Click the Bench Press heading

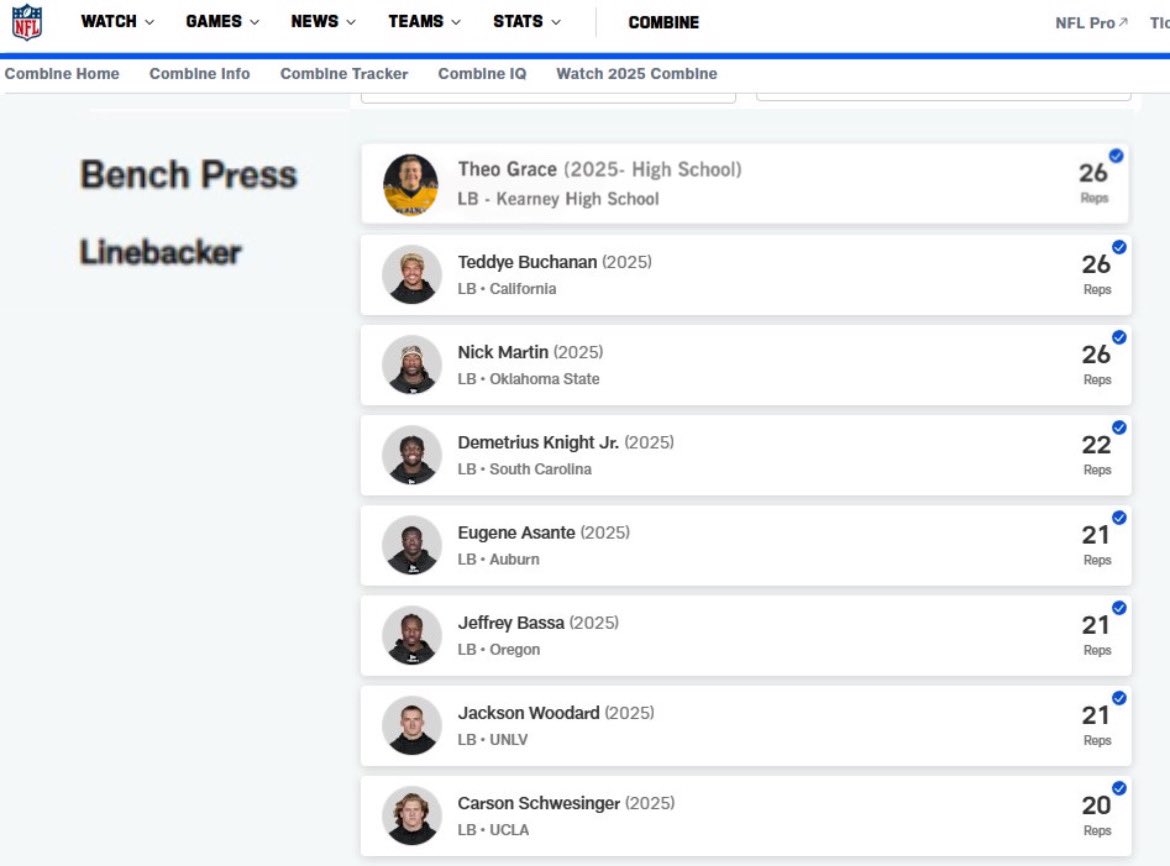point(188,175)
